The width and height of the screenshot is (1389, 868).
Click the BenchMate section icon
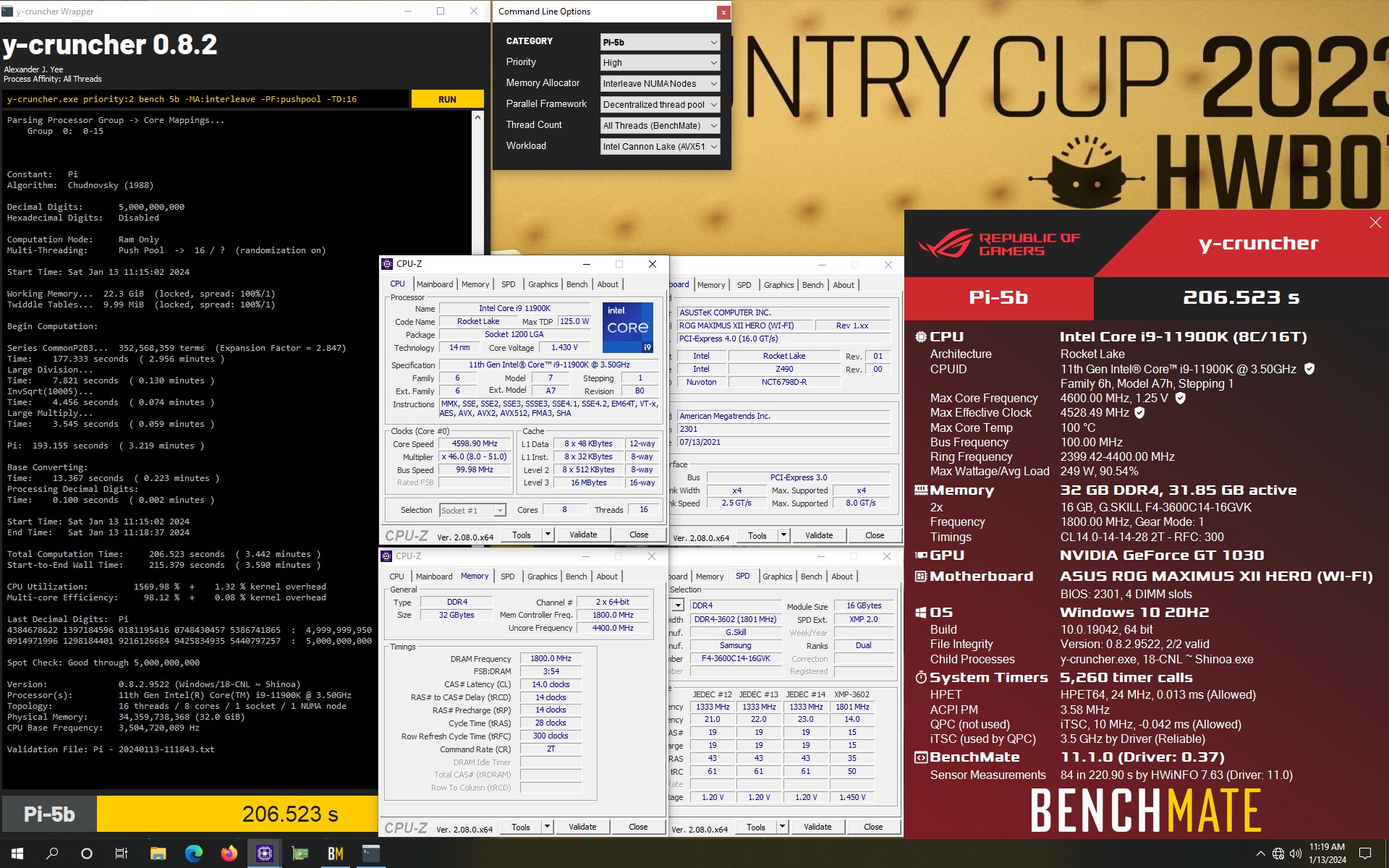point(921,757)
